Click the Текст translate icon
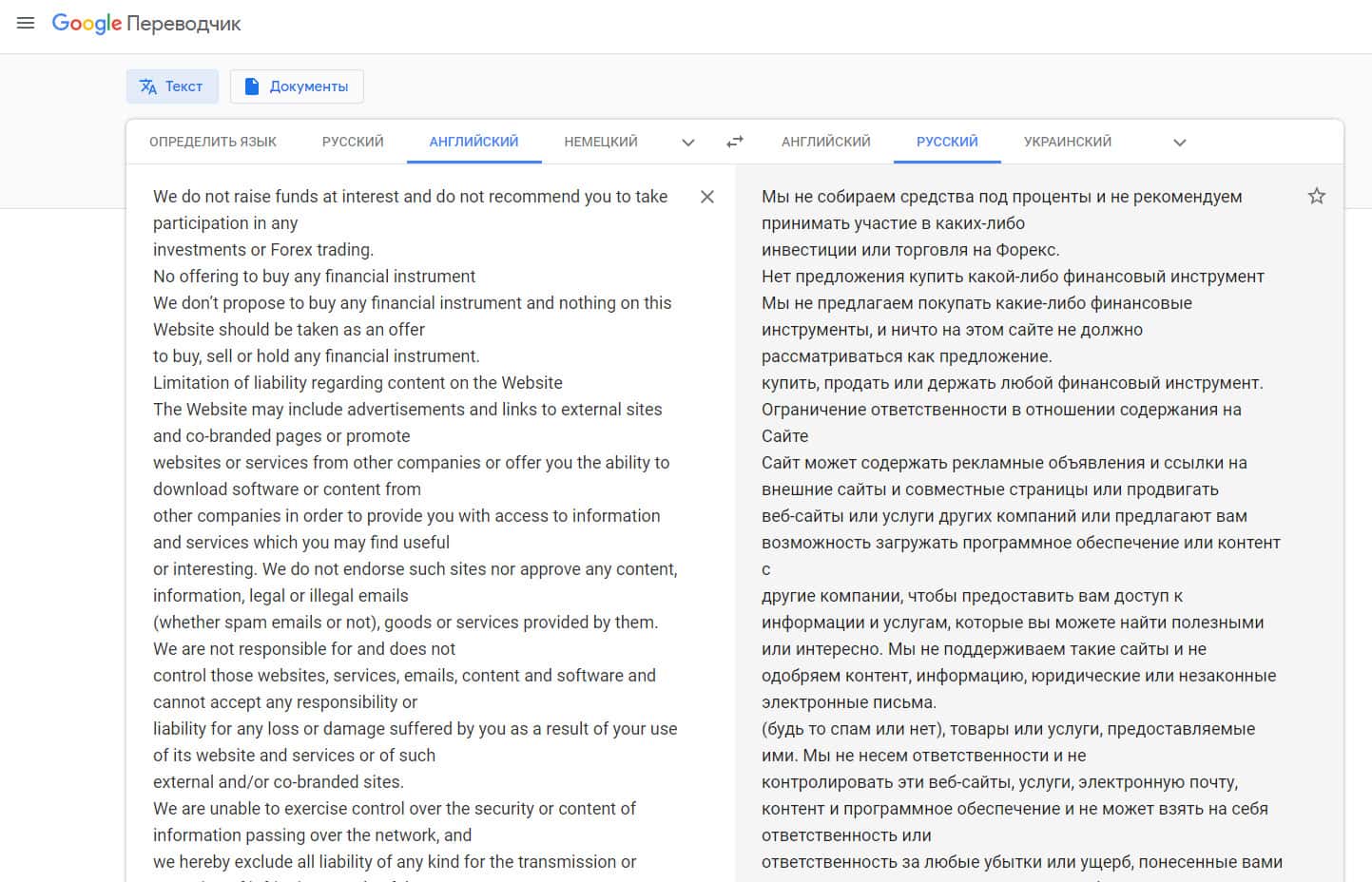This screenshot has width=1372, height=882. point(148,86)
